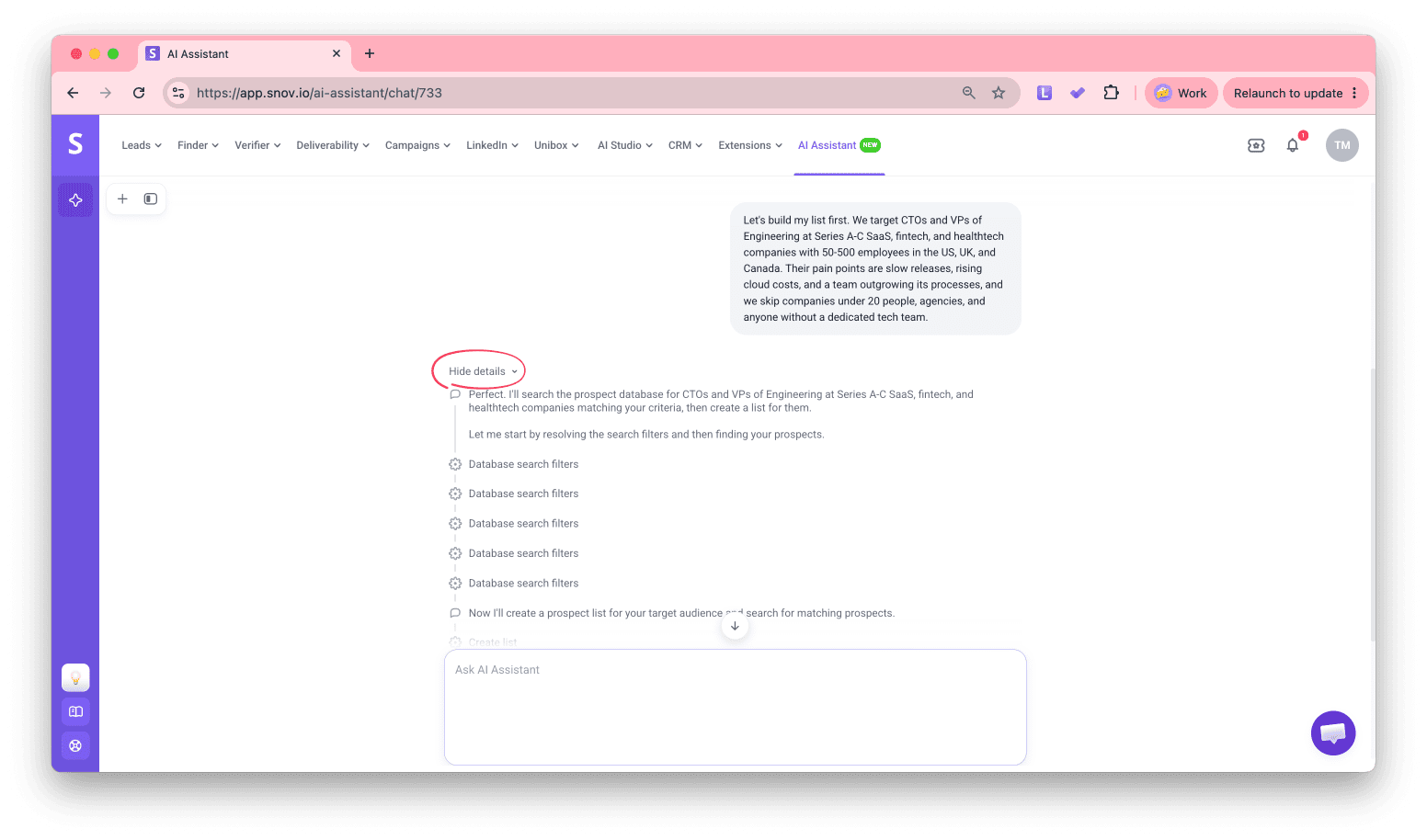
Task: Bookmark this page with the star
Action: point(999,93)
